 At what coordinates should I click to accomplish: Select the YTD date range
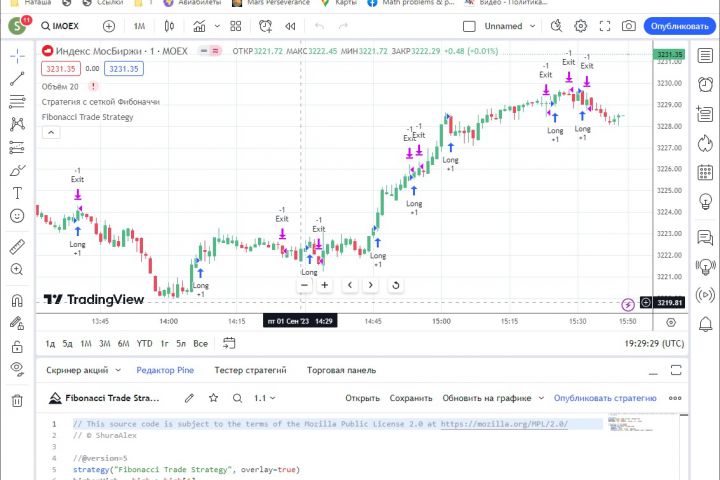pos(144,344)
